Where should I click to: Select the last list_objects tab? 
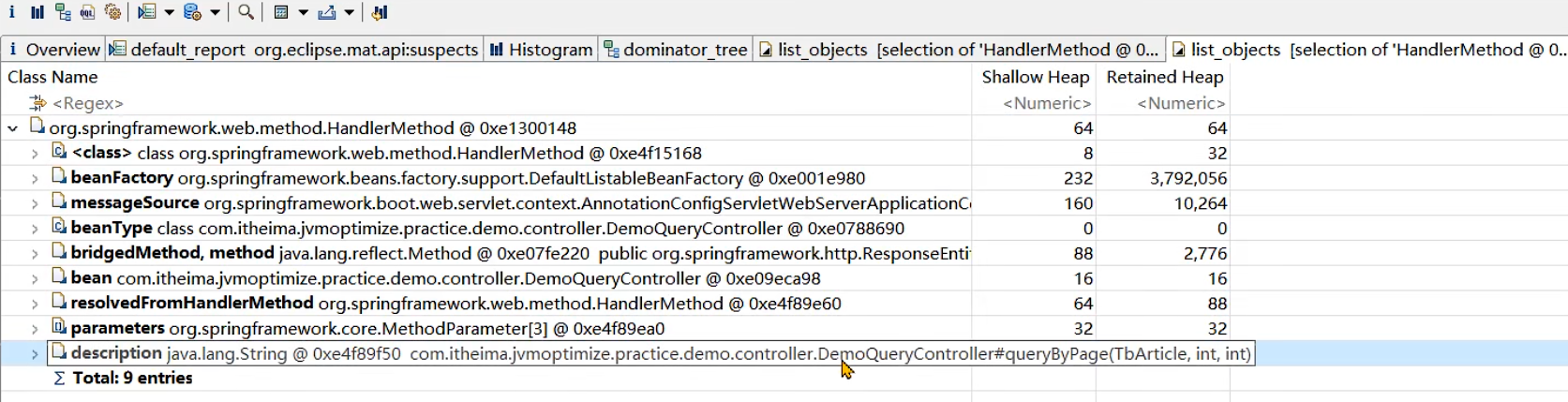(1367, 50)
